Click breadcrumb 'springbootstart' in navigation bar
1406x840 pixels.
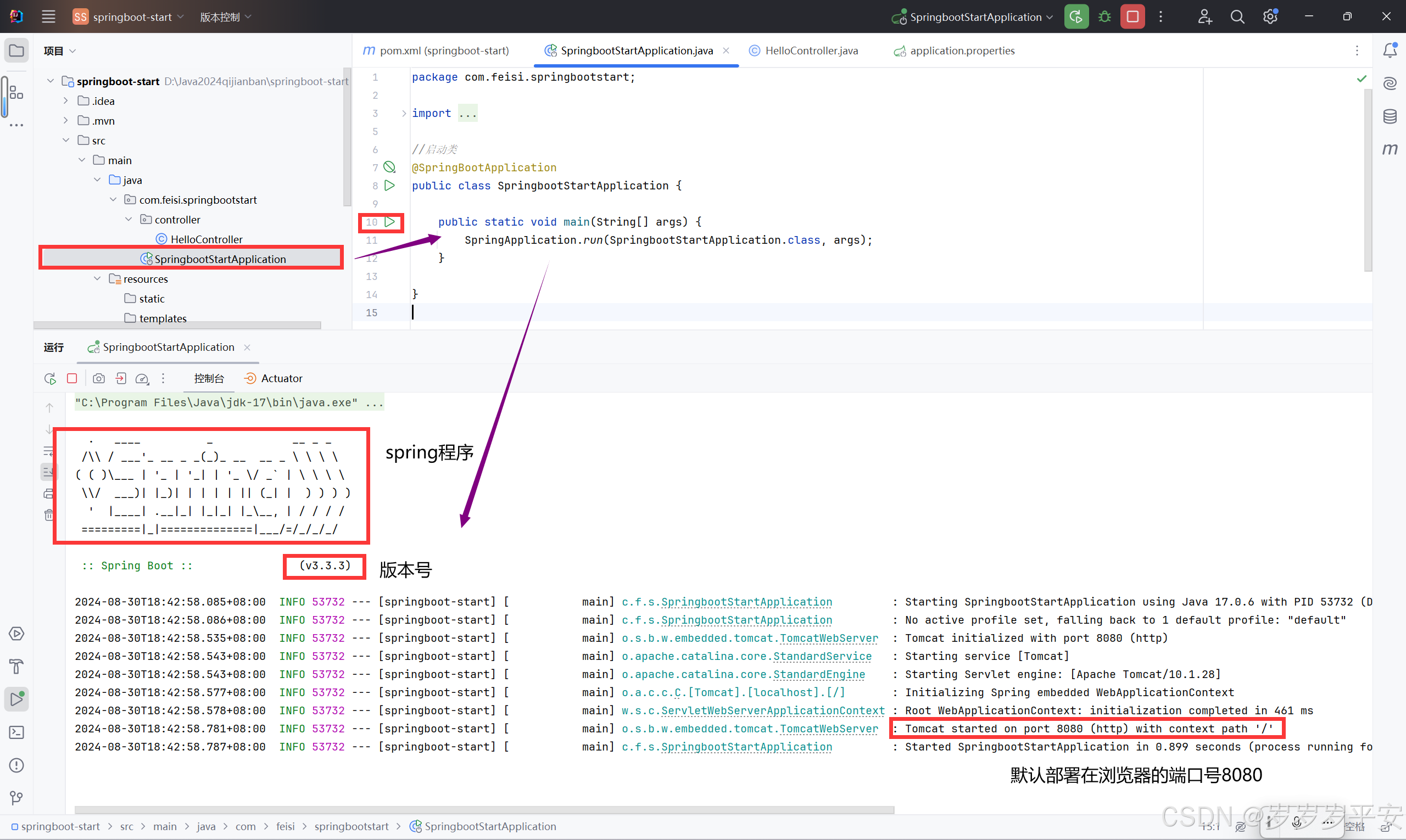[x=351, y=826]
